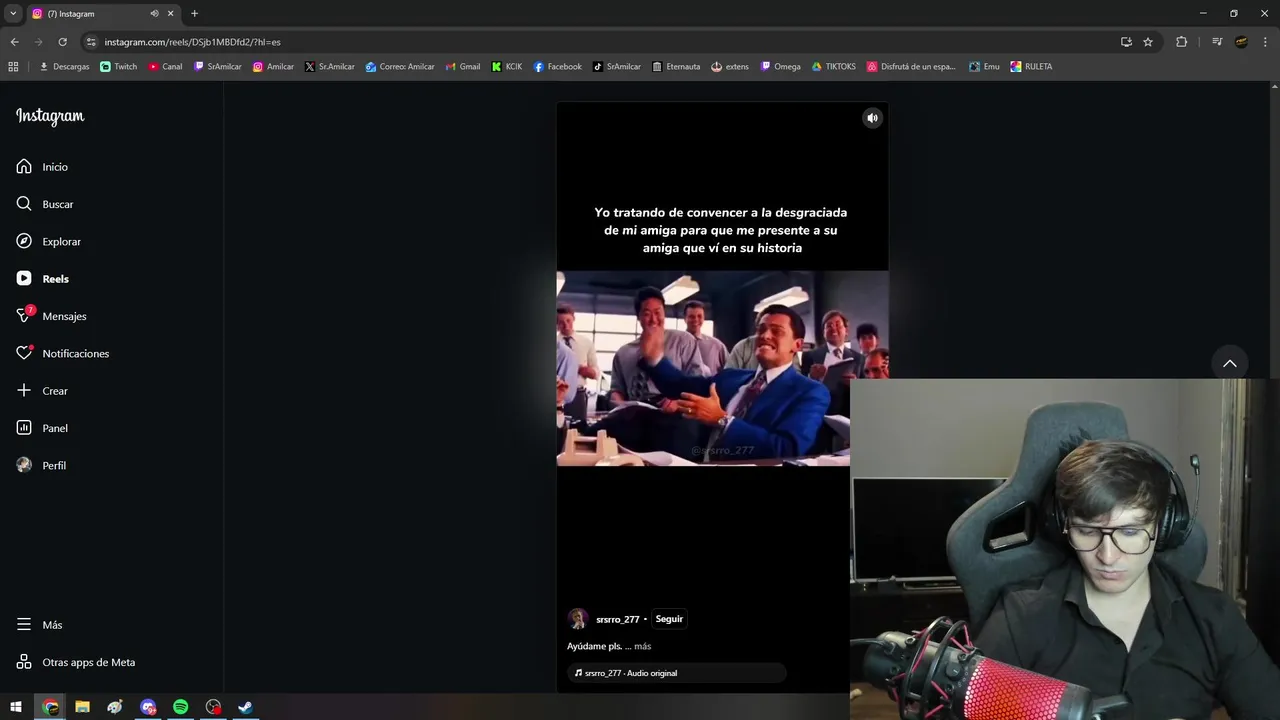The image size is (1280, 720).
Task: Select the (7) Instagram tab
Action: [90, 14]
